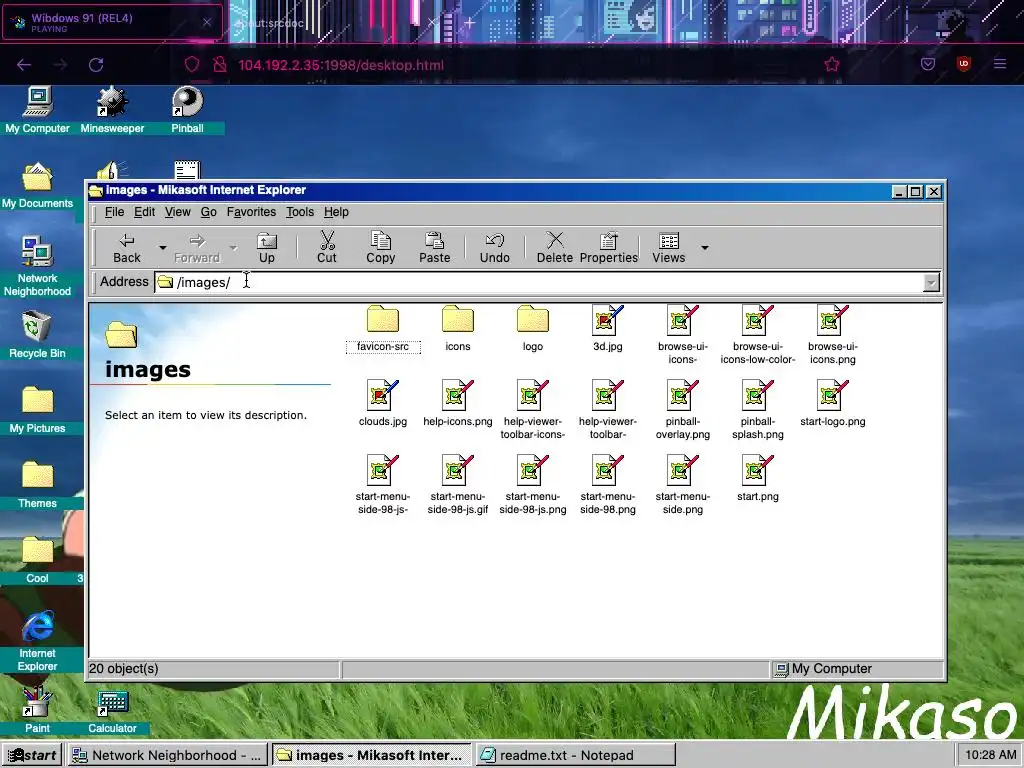
Task: Select the browse-ui-icons-low-color file
Action: click(x=758, y=334)
